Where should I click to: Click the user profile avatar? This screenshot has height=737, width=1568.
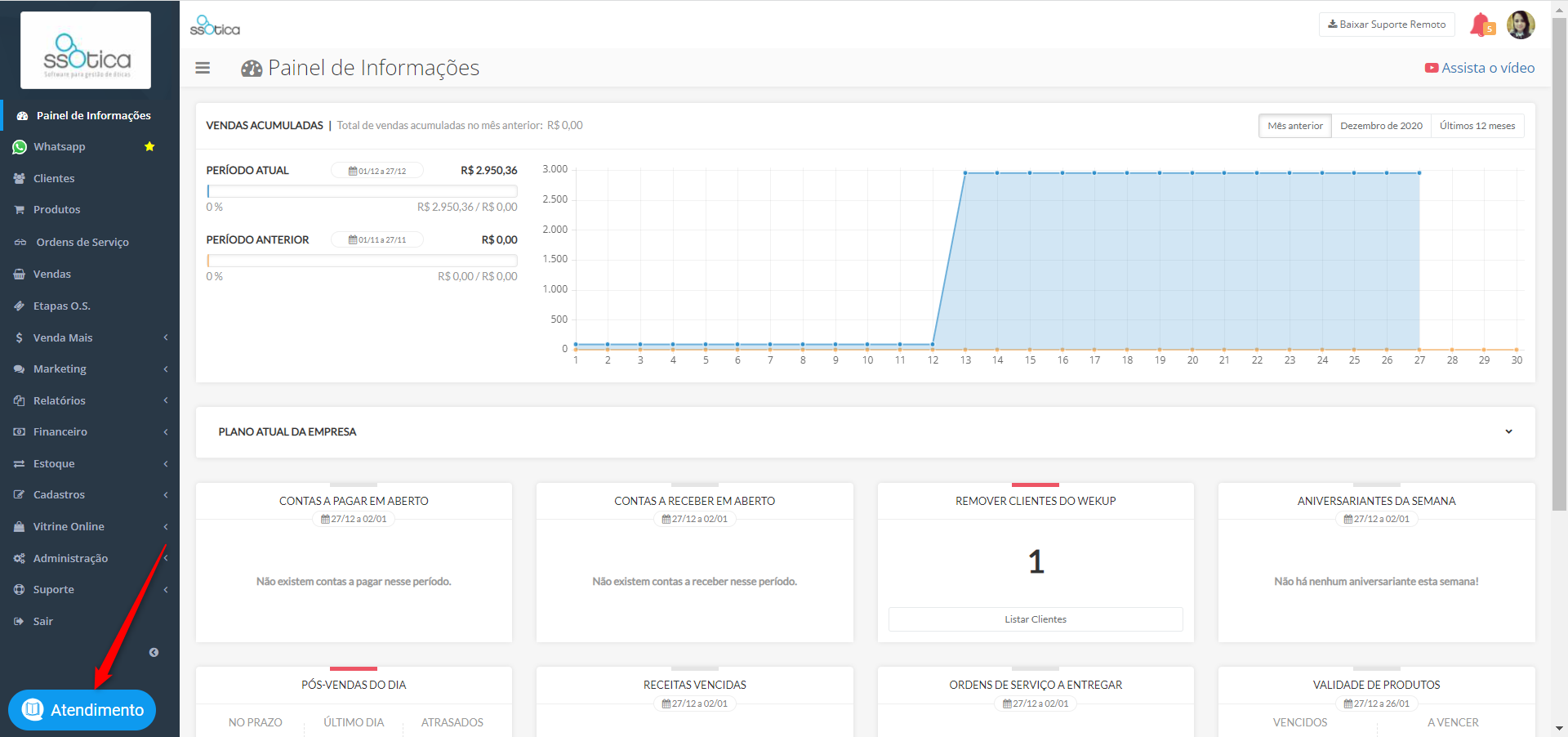(1521, 25)
